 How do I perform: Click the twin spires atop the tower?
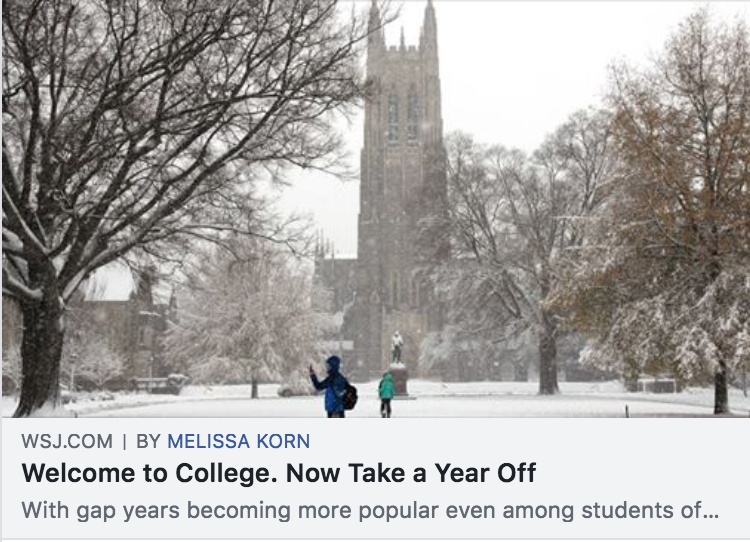[x=402, y=24]
